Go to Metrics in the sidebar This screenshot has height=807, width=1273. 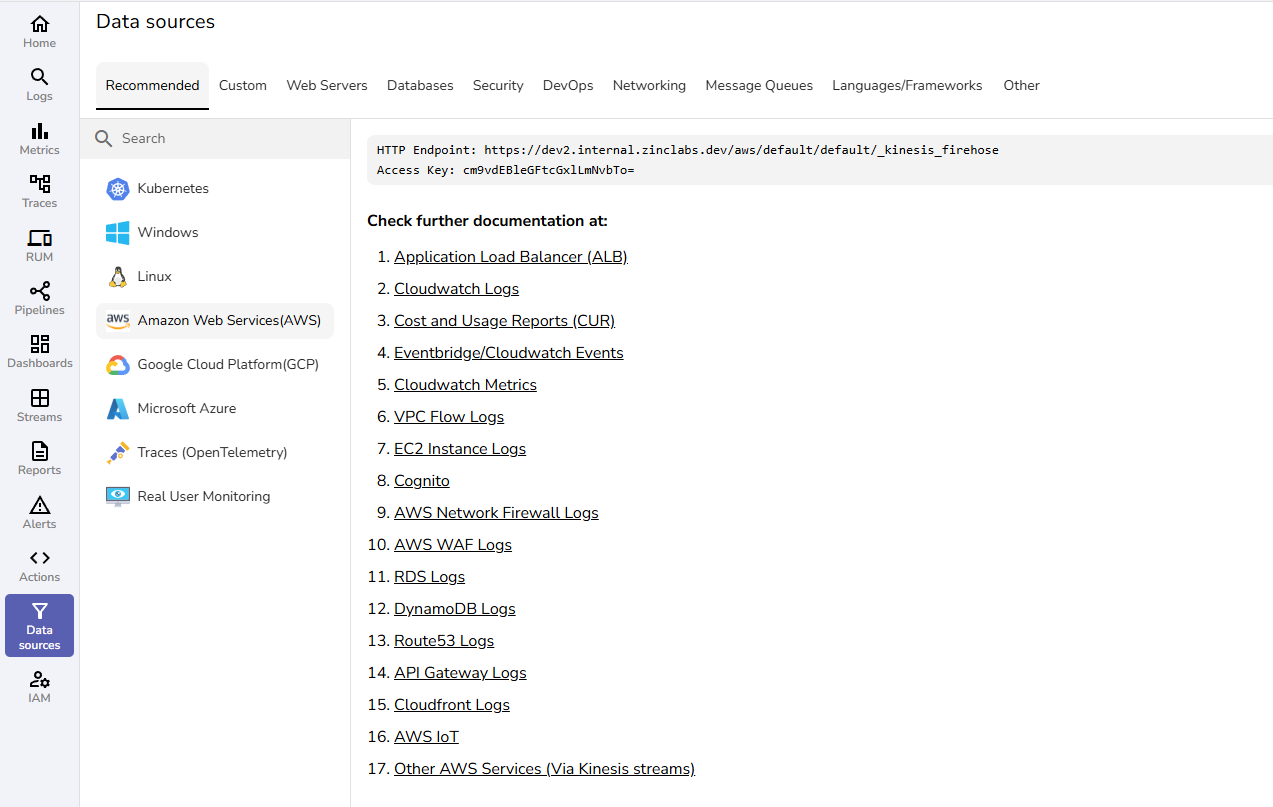(x=39, y=138)
